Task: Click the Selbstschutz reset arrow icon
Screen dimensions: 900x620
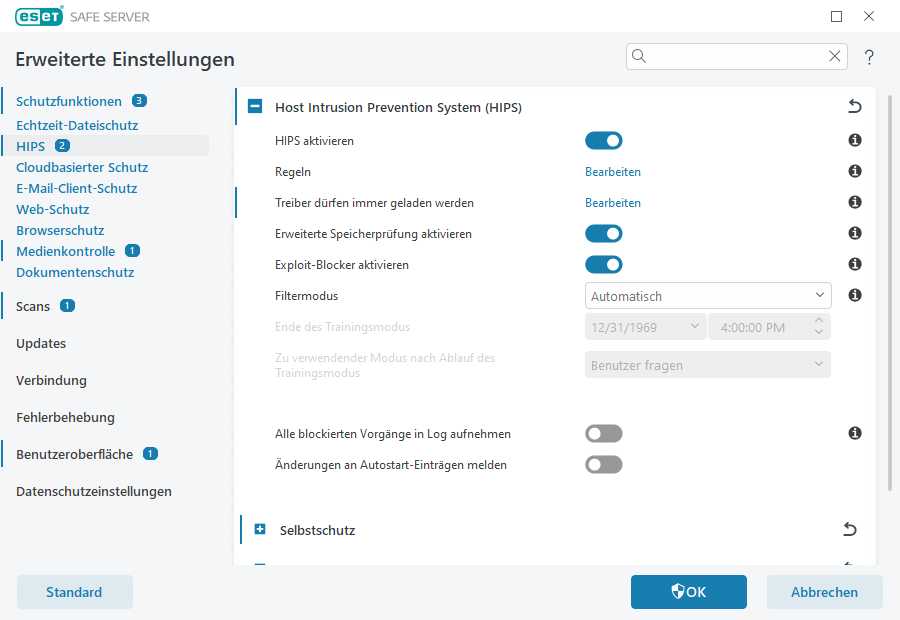Action: (850, 530)
